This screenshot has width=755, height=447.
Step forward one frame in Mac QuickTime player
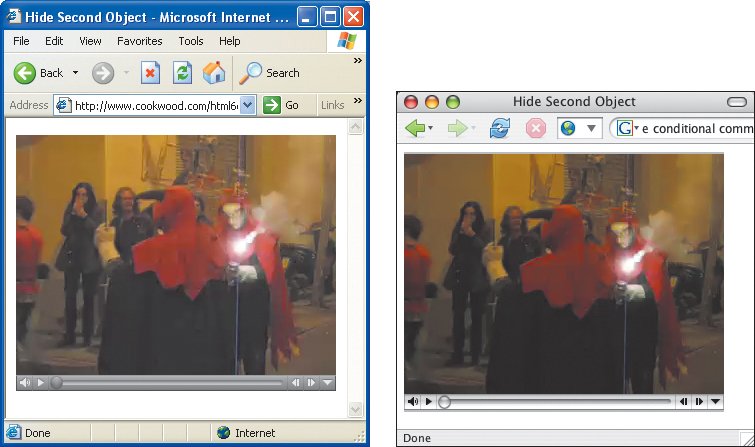(699, 401)
